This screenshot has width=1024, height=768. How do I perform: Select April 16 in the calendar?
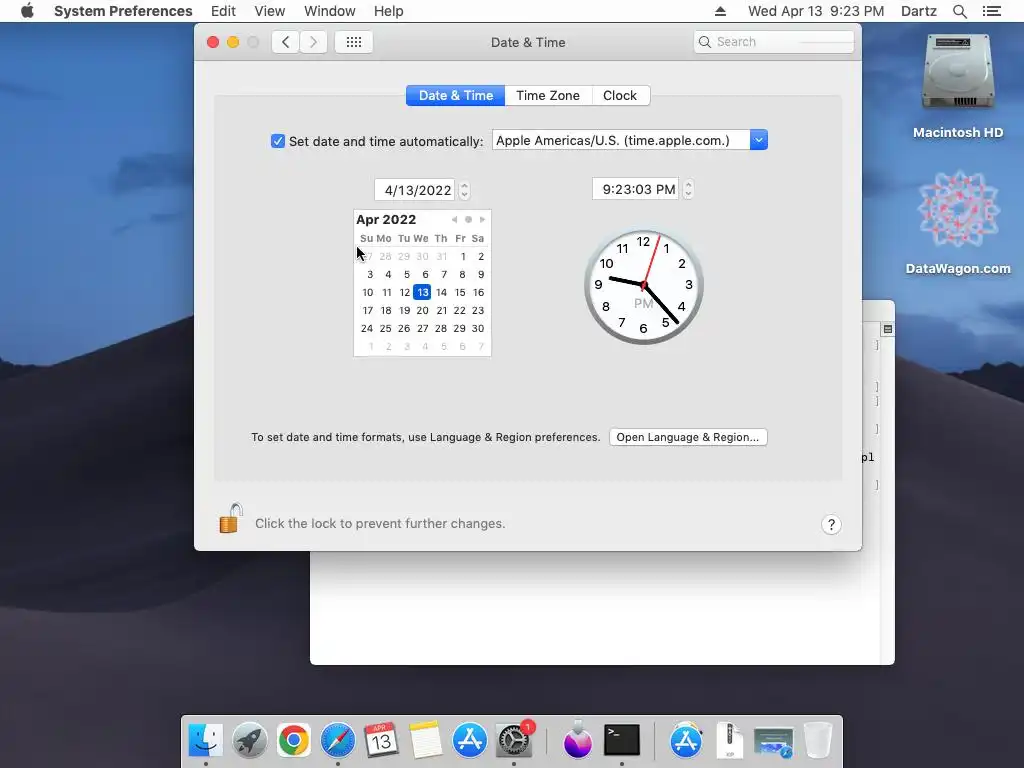tap(479, 292)
